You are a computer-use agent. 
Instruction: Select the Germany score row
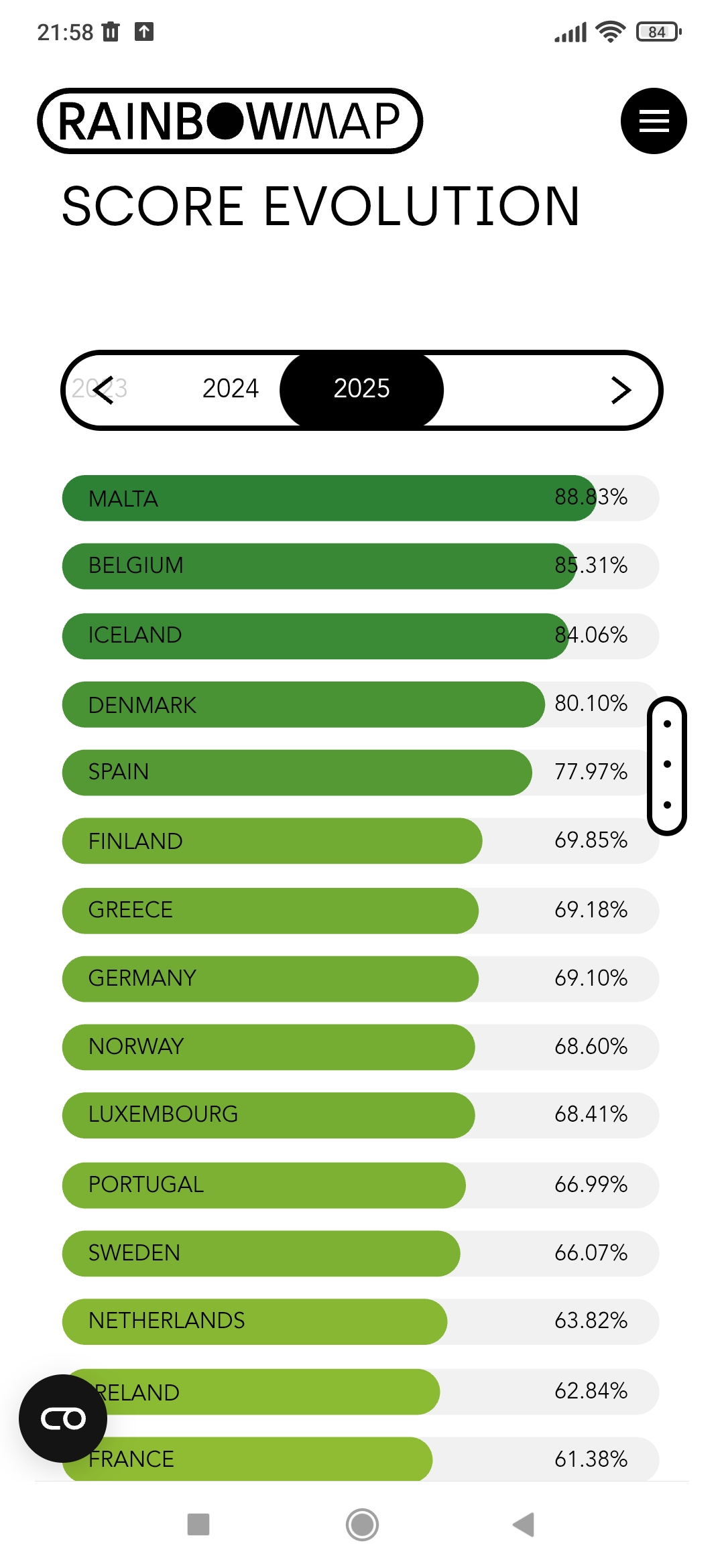tap(361, 978)
